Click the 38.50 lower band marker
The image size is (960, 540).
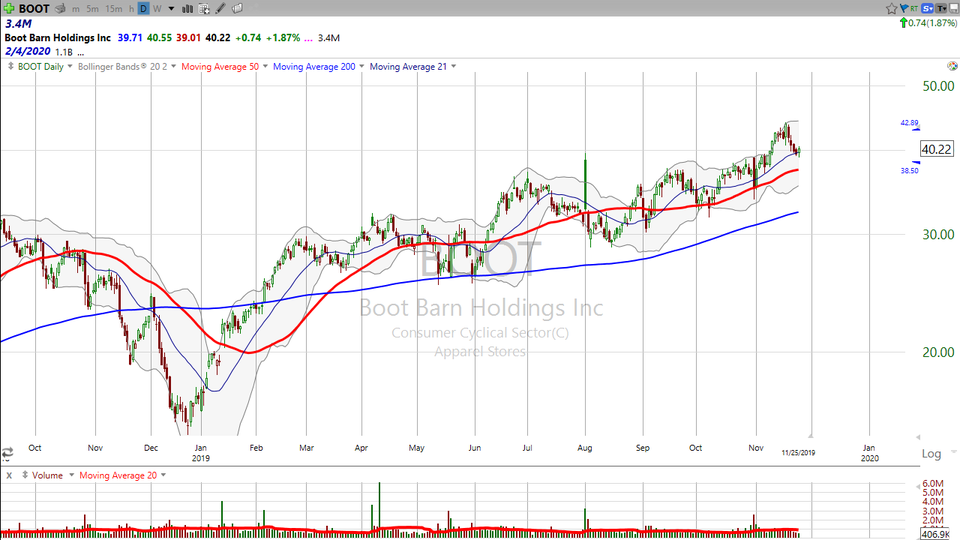pos(909,171)
